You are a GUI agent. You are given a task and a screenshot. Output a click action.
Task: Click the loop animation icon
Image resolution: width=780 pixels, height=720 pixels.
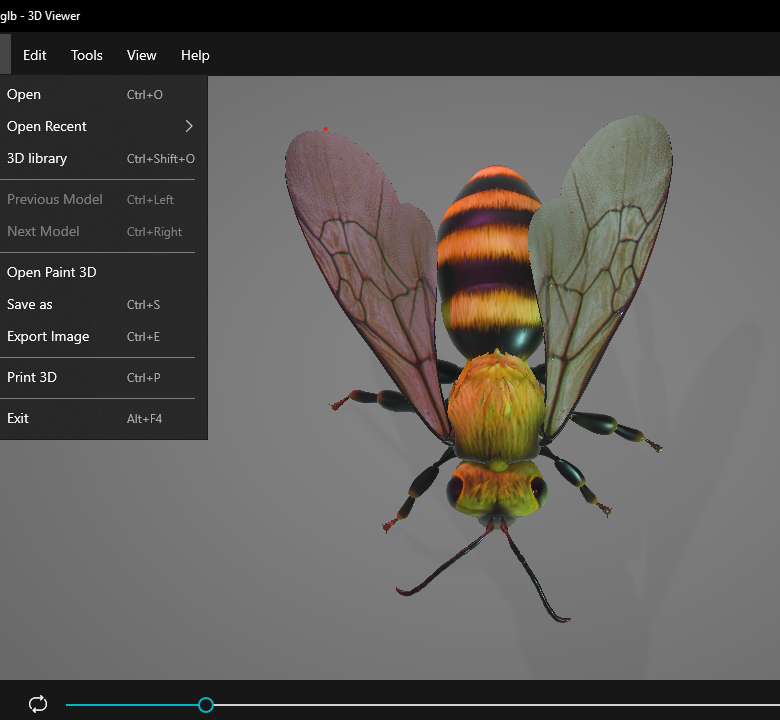[x=38, y=704]
